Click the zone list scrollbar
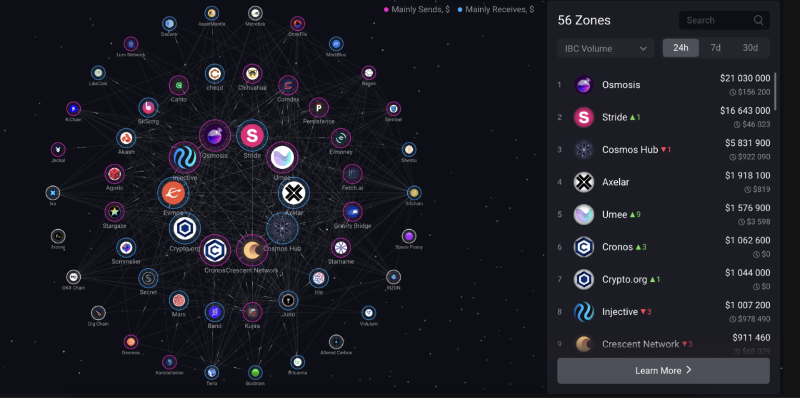 click(x=776, y=92)
